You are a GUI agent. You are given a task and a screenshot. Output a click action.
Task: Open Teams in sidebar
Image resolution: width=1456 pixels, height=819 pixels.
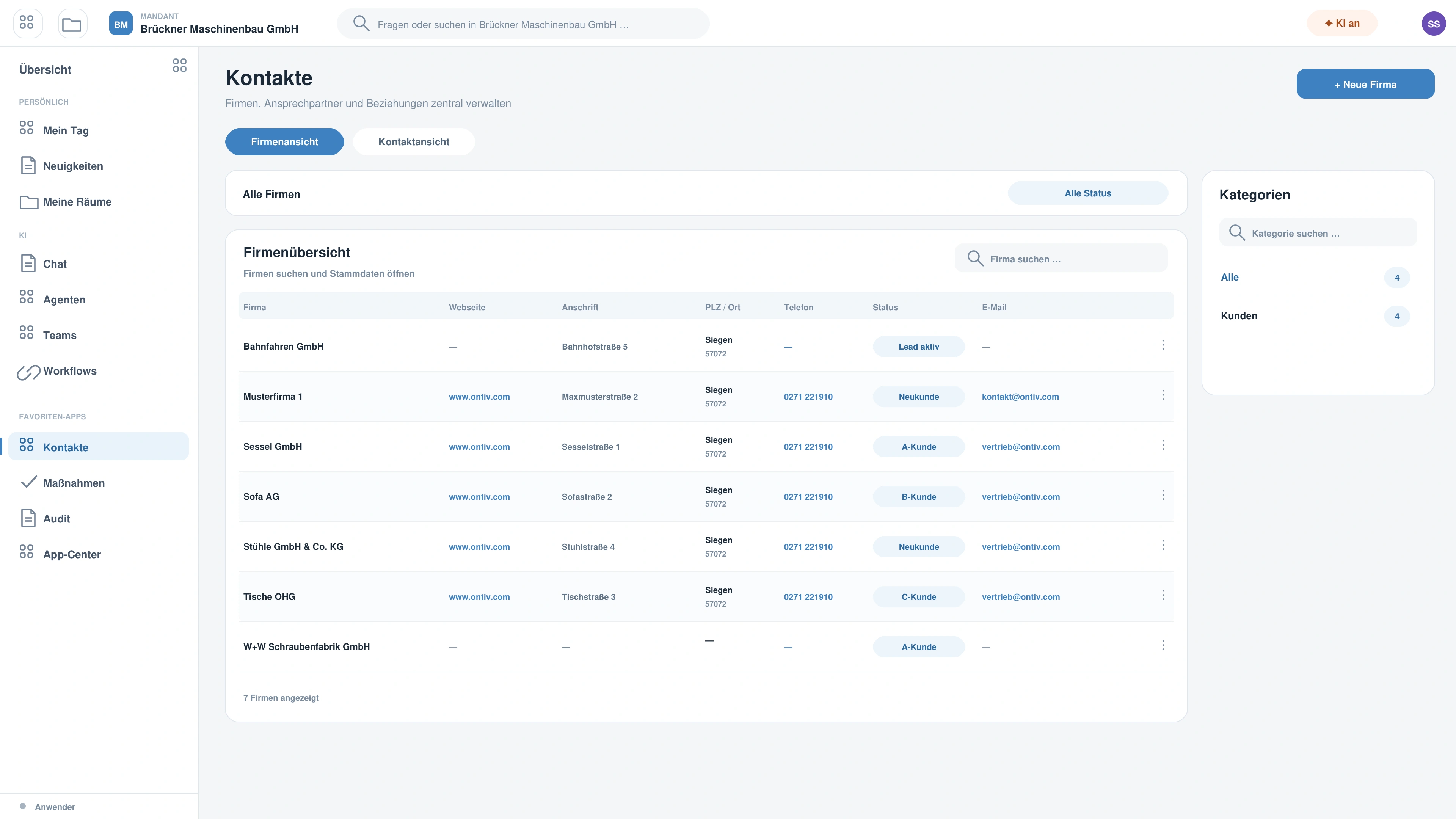coord(98,335)
